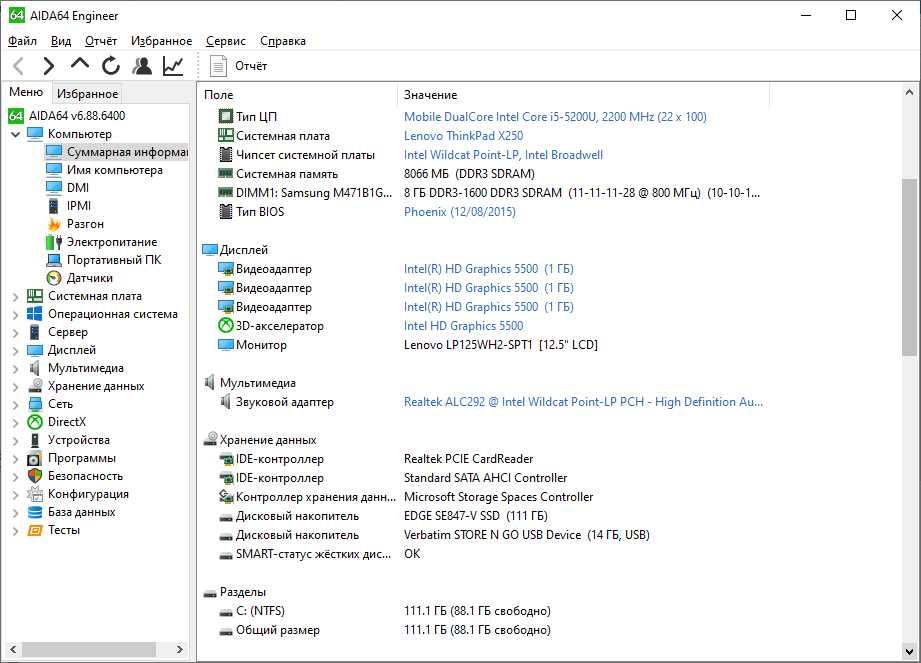Click the scroll down arrow in the report pane

point(909,651)
